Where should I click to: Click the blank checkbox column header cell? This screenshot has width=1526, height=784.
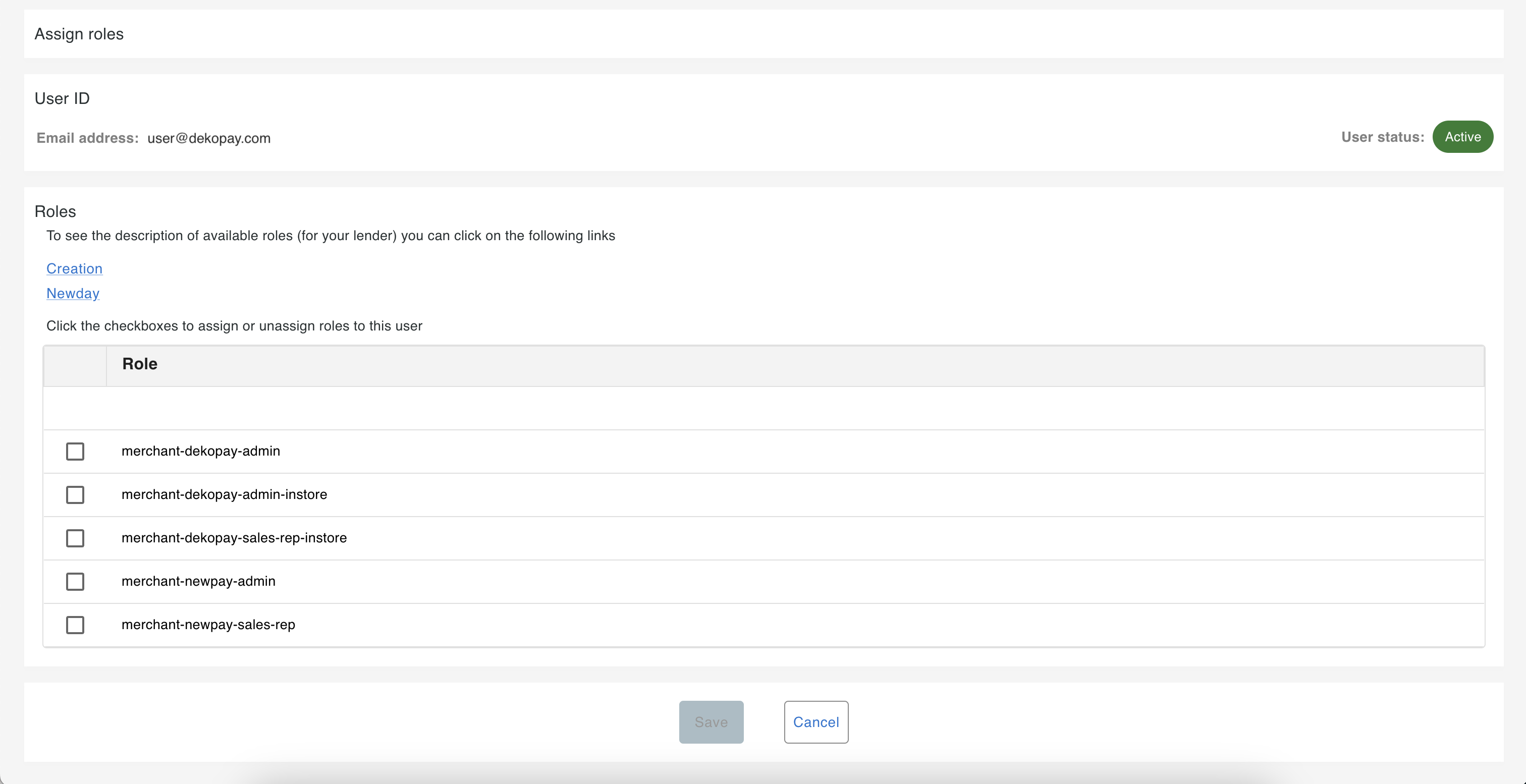(x=75, y=365)
